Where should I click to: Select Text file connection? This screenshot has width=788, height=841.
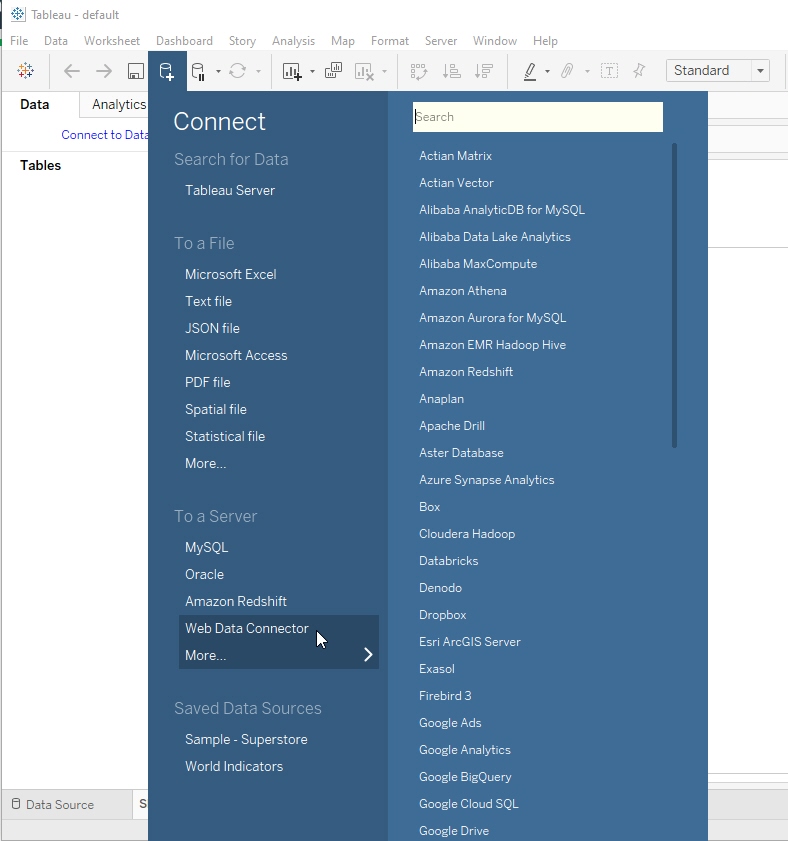(208, 301)
